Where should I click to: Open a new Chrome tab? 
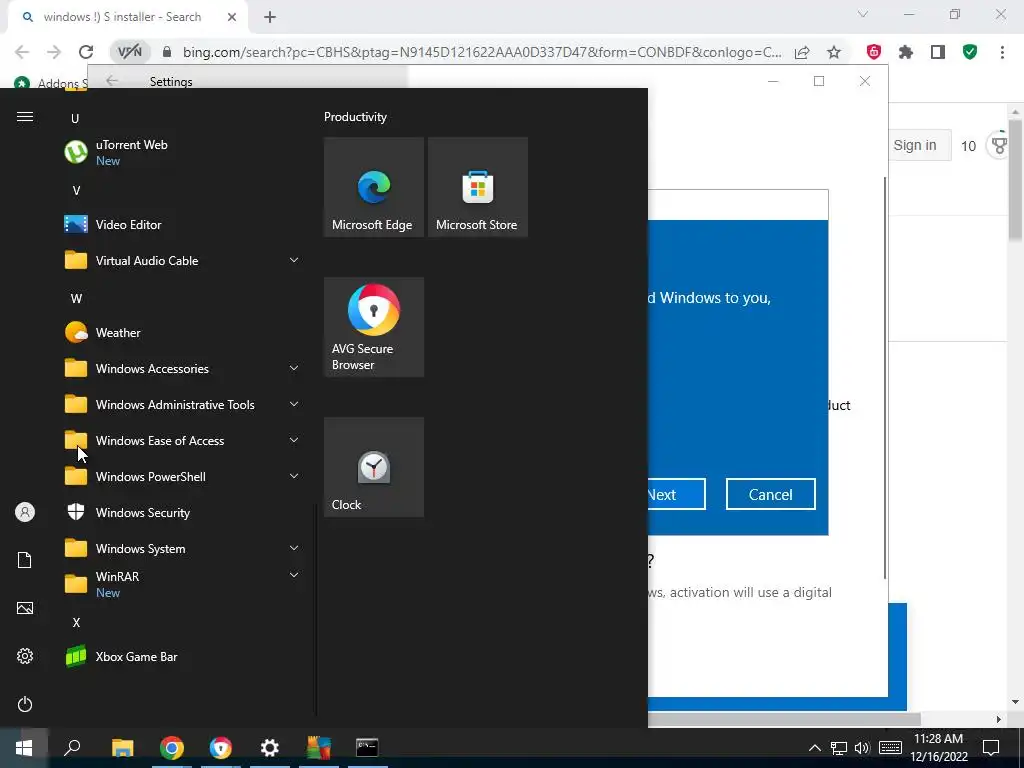tap(270, 18)
